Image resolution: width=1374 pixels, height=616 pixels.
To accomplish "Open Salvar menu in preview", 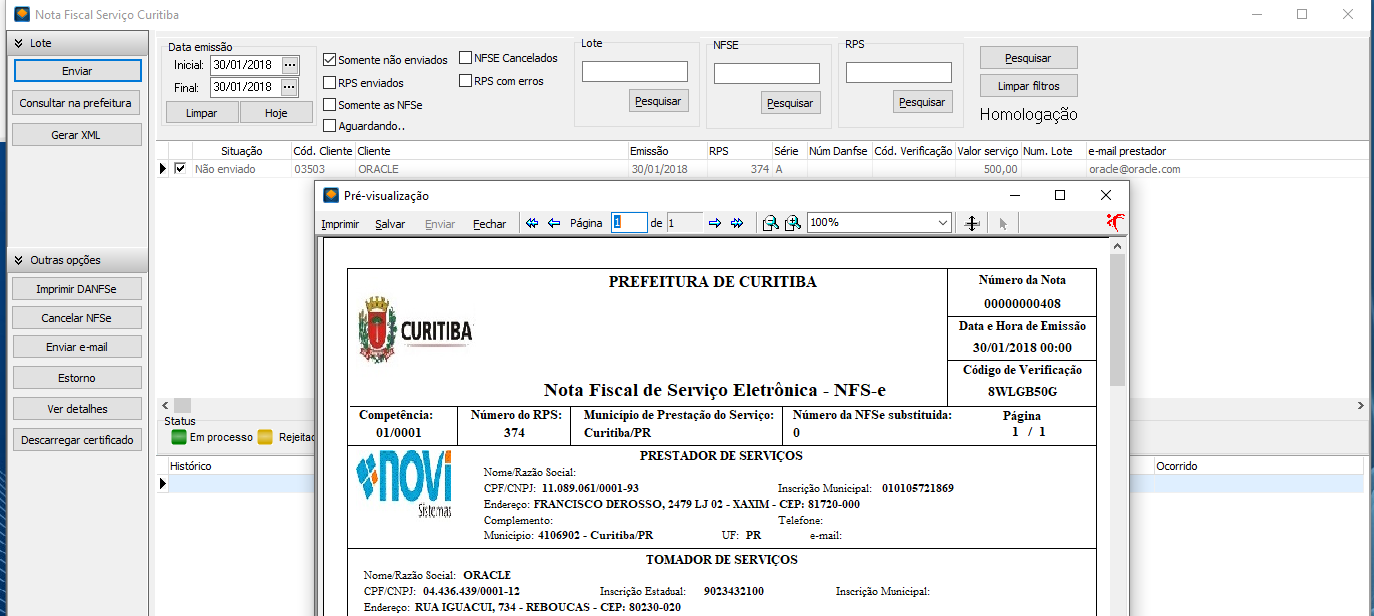I will pyautogui.click(x=390, y=224).
